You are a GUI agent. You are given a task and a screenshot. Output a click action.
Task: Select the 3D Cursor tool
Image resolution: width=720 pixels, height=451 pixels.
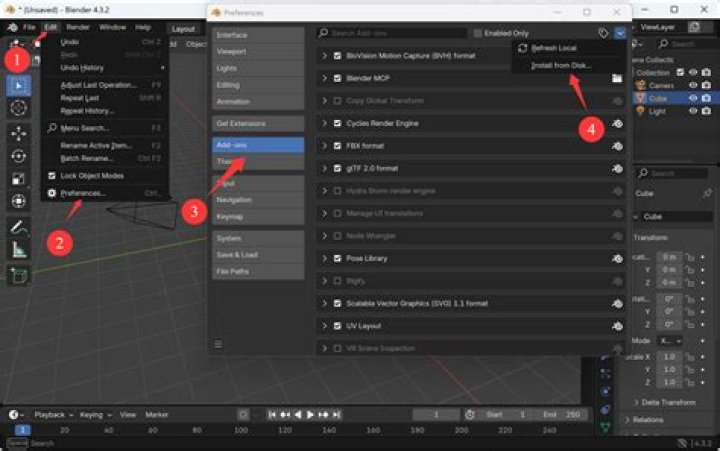pos(18,108)
